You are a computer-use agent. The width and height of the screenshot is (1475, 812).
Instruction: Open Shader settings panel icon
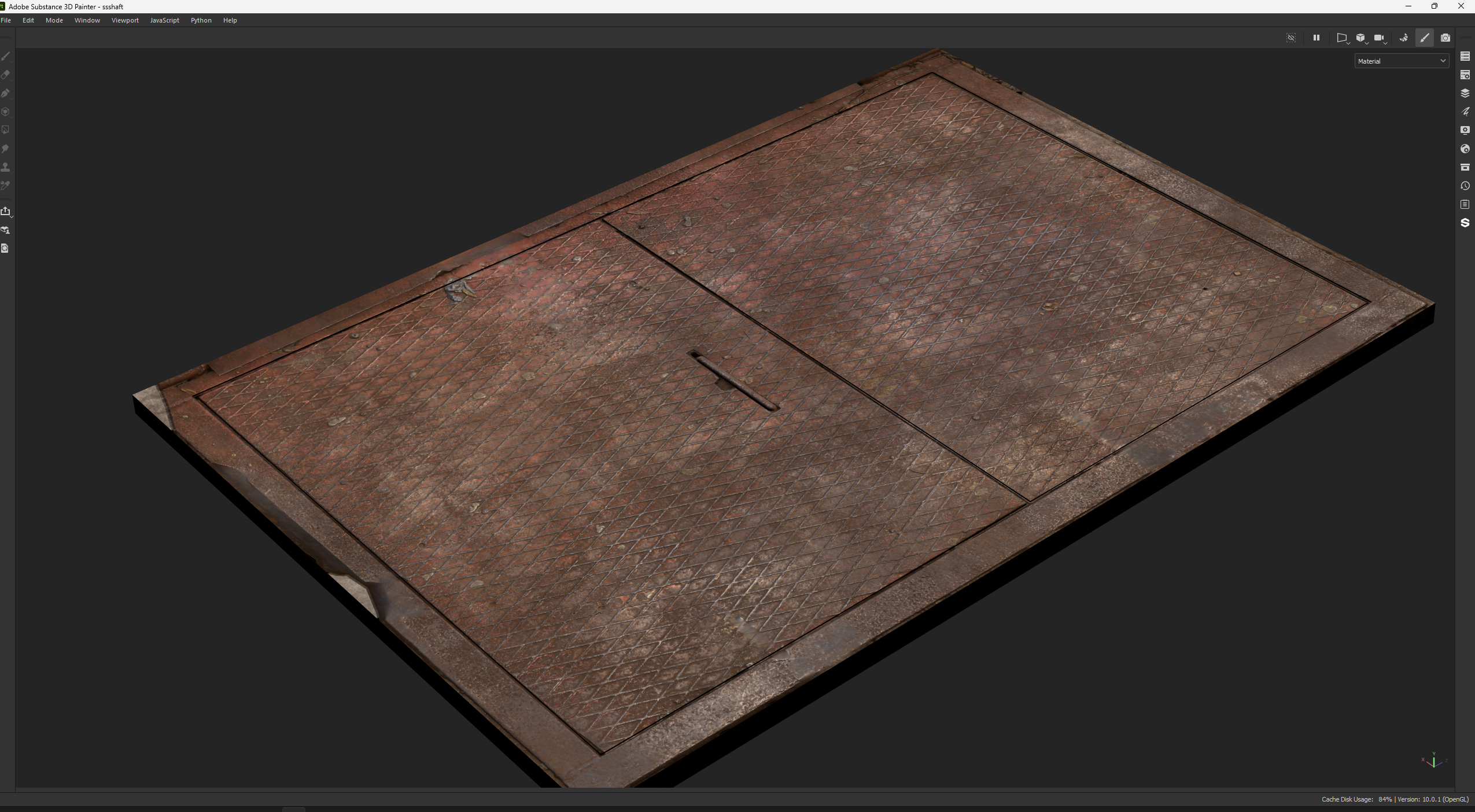pos(1465,149)
